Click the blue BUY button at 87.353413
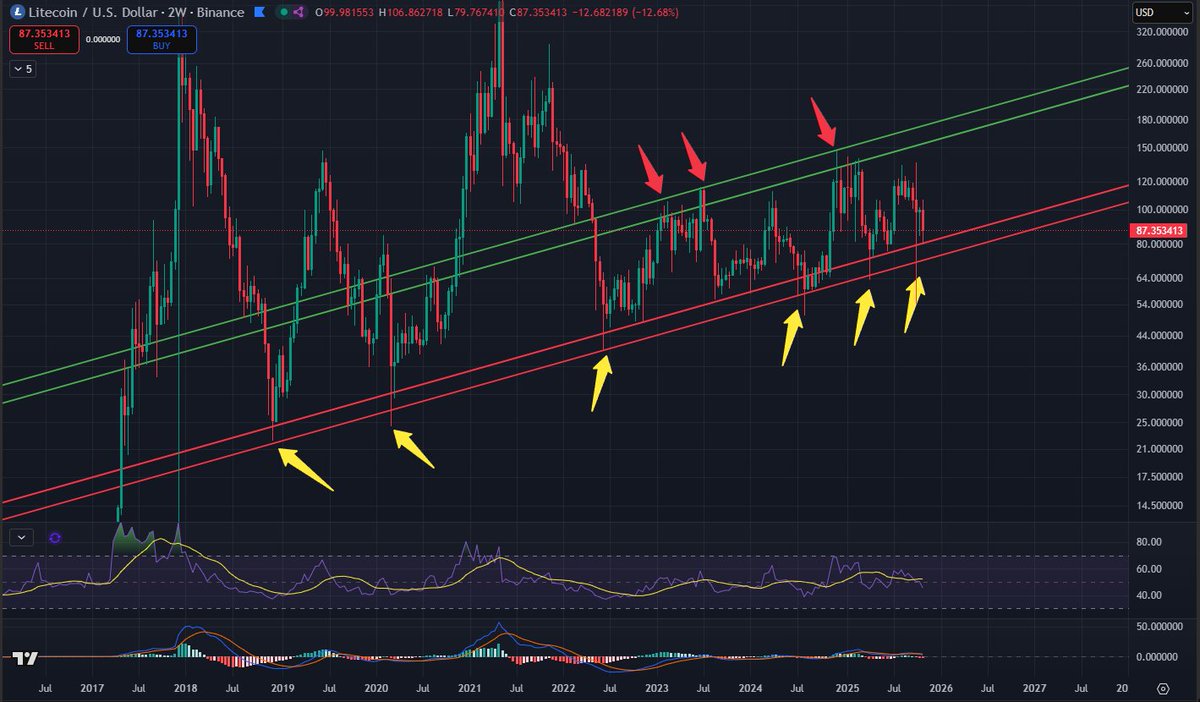 click(163, 40)
